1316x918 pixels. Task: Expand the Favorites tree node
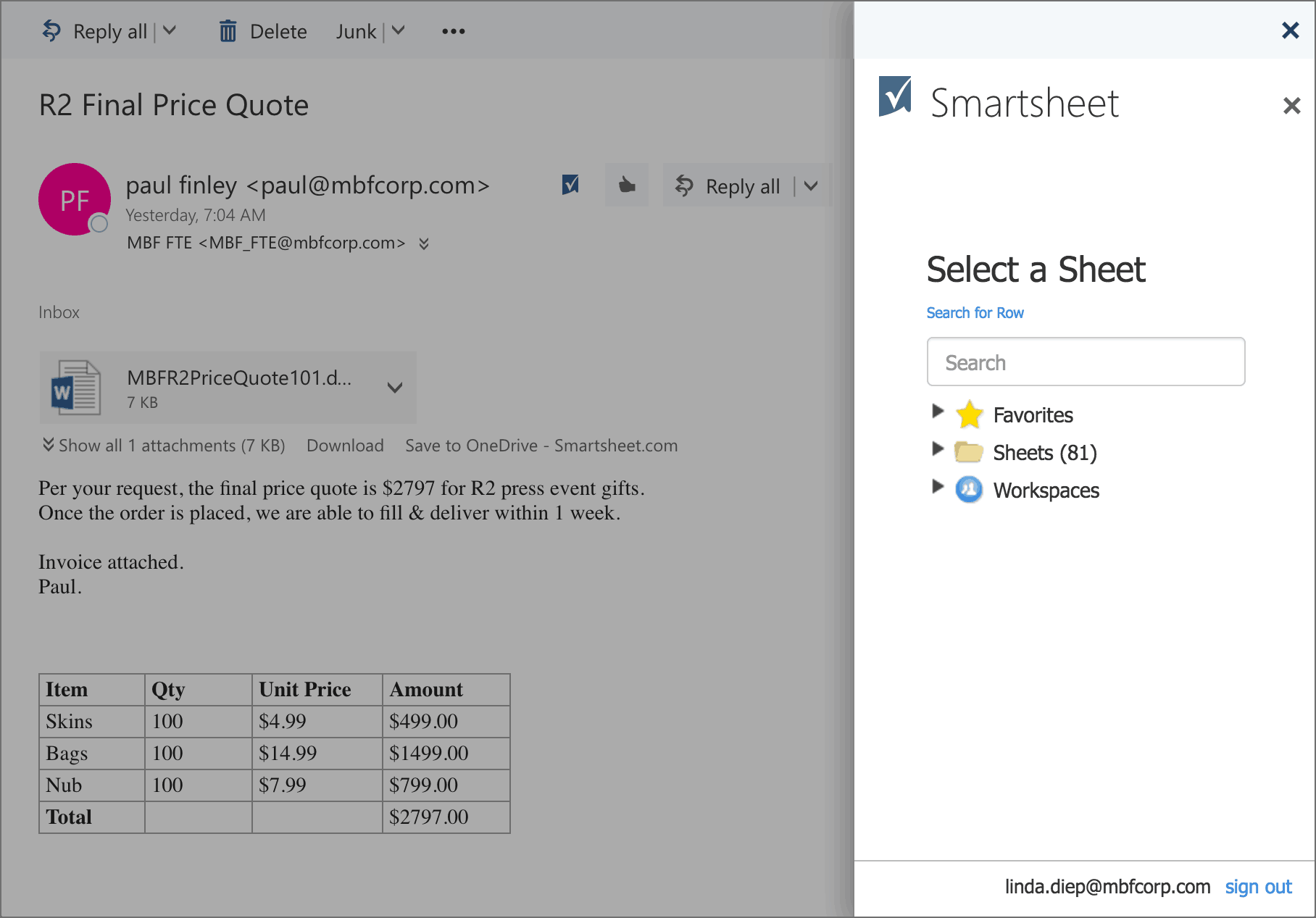click(x=938, y=412)
